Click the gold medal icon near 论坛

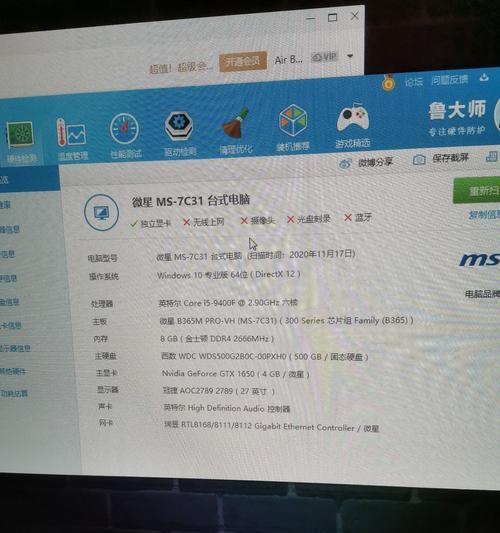coord(389,83)
